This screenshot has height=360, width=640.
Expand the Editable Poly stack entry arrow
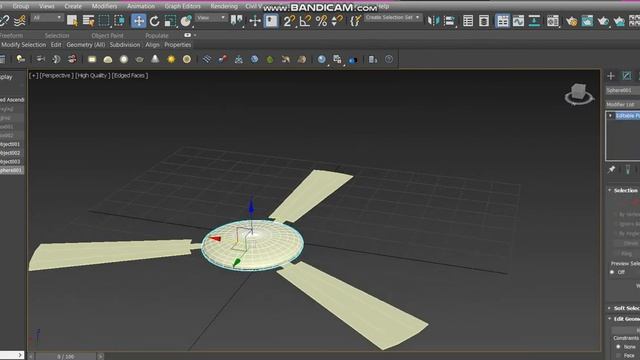pos(610,116)
